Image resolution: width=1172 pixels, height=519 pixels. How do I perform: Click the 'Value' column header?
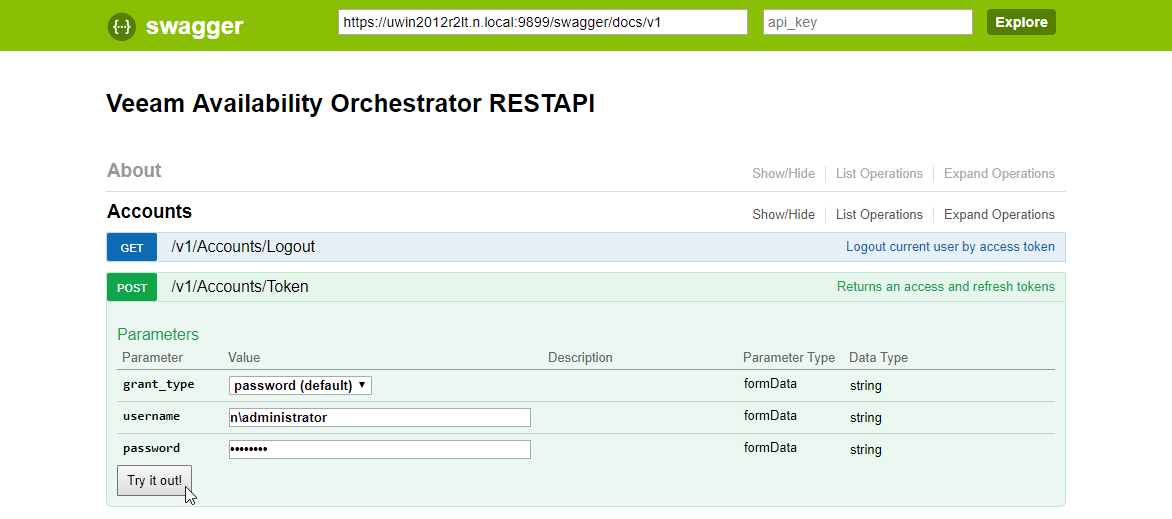click(x=244, y=357)
